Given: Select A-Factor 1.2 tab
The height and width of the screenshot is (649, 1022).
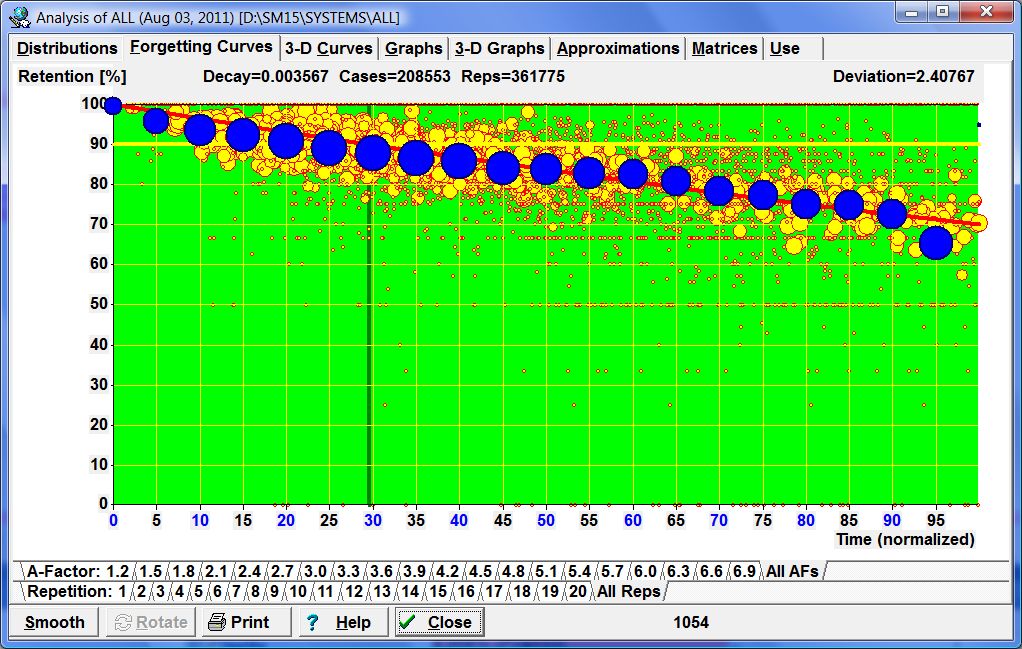Looking at the screenshot, I should [x=118, y=571].
